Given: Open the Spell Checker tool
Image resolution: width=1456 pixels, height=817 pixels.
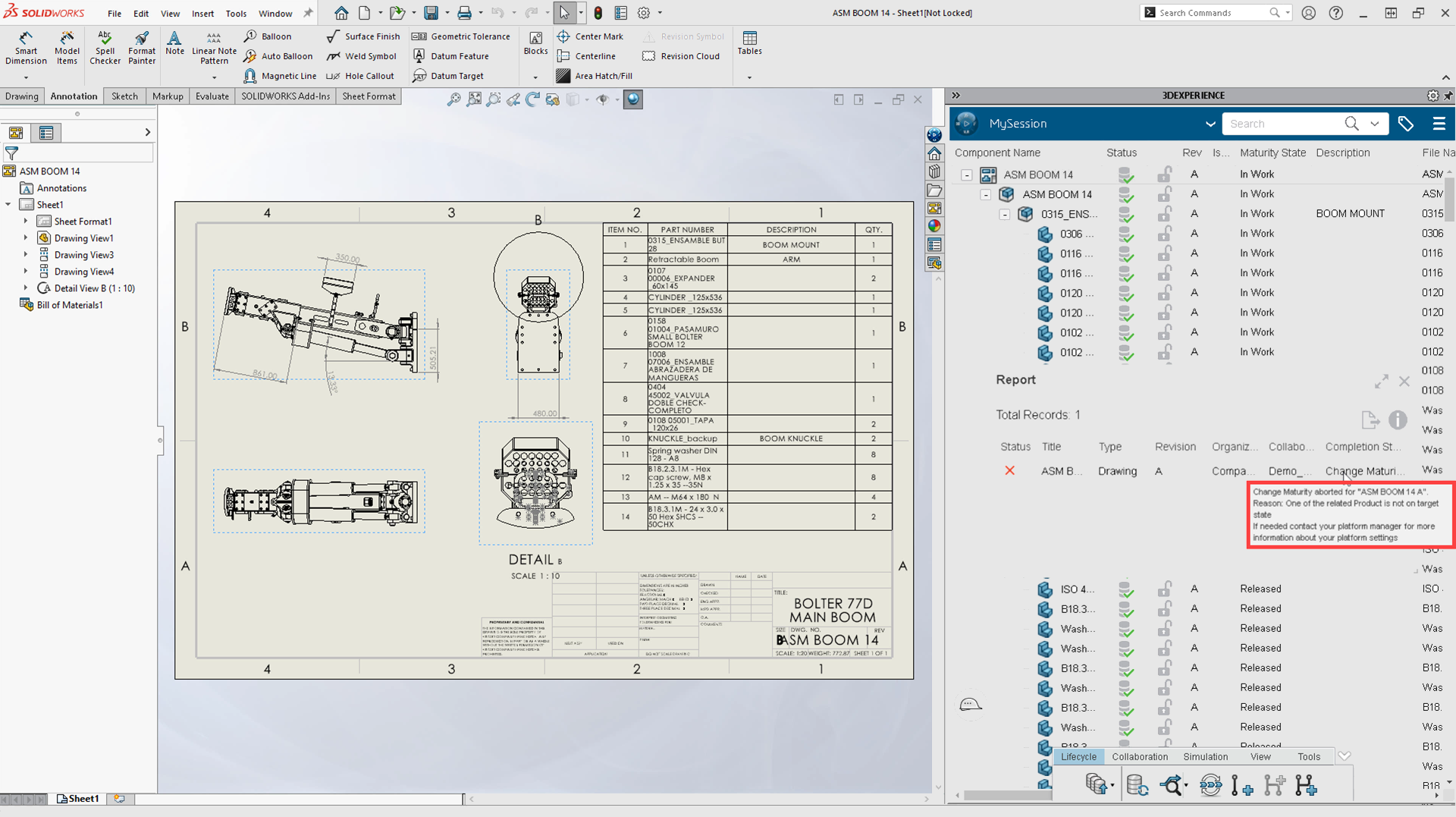Looking at the screenshot, I should tap(105, 47).
